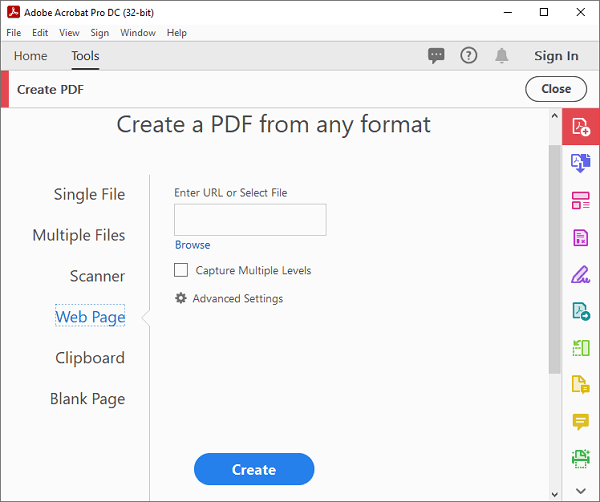
Task: Open Advanced Settings link
Action: 238,298
